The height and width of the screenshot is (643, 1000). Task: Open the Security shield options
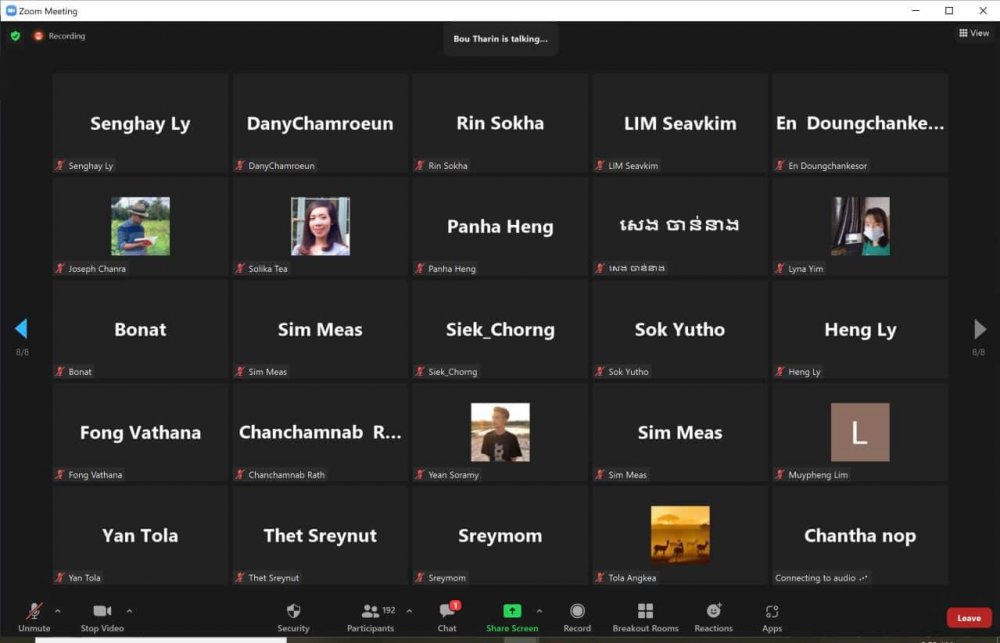(293, 616)
